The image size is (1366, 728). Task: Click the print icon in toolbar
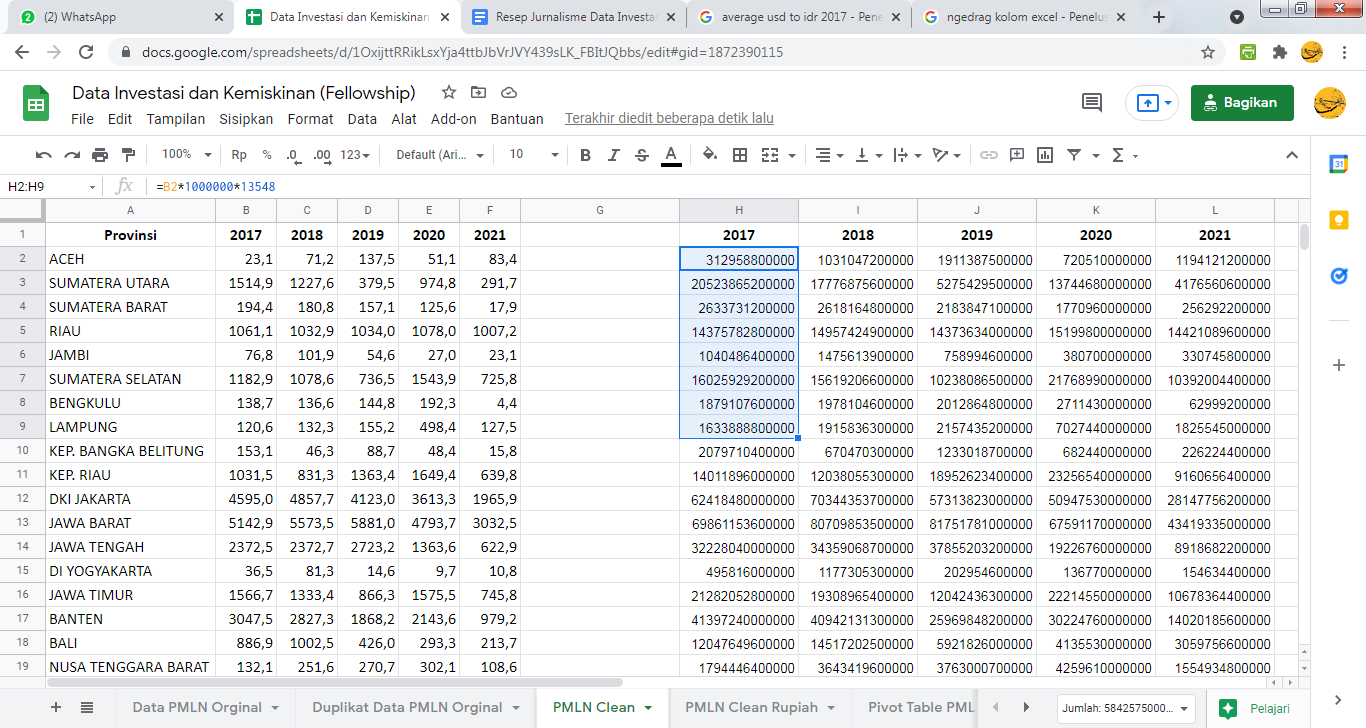(x=100, y=155)
